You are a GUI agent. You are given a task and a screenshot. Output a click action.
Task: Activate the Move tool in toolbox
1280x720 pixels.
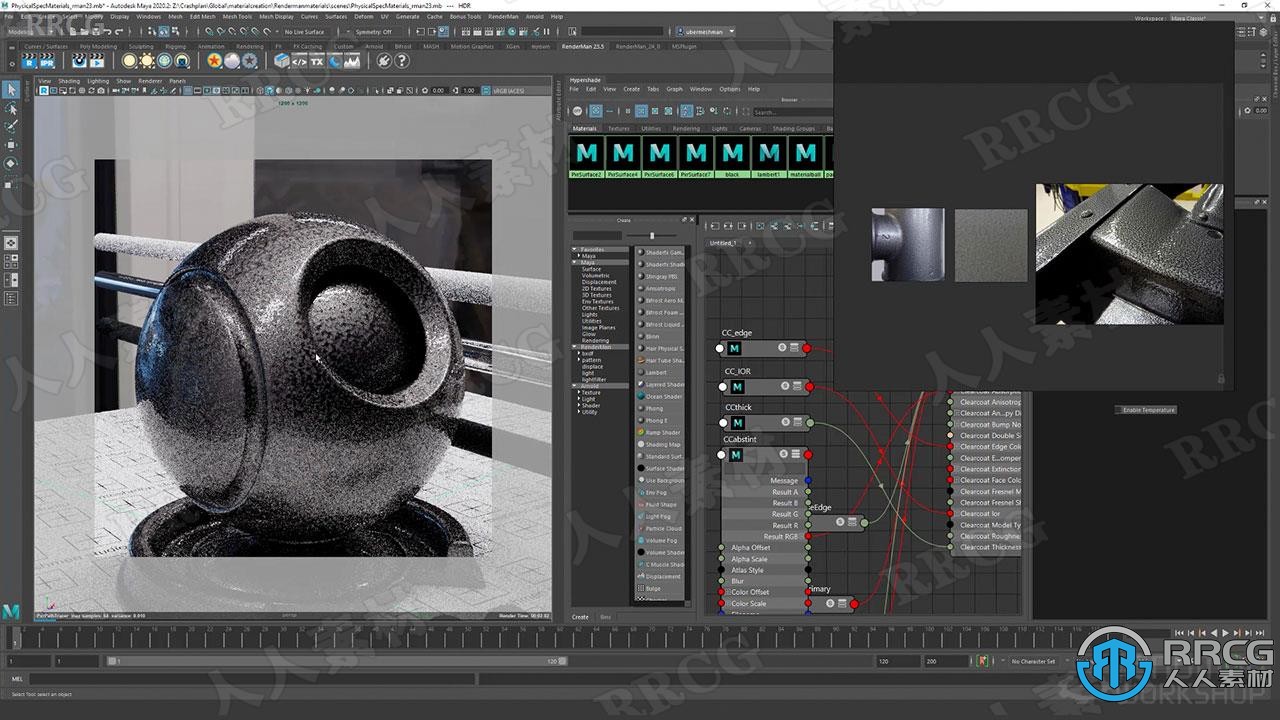click(11, 144)
